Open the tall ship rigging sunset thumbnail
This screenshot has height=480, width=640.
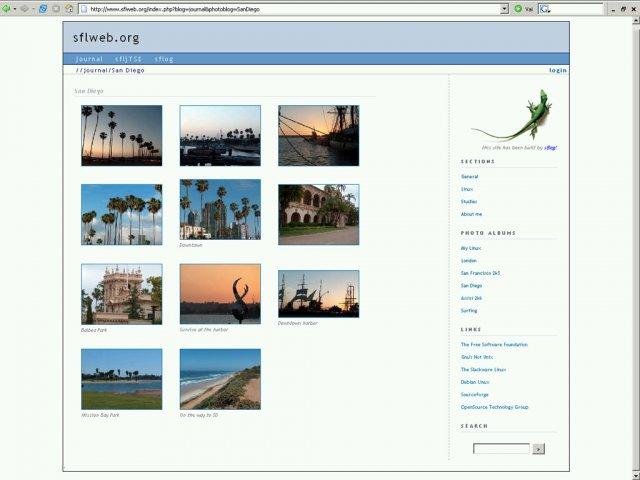click(x=319, y=136)
